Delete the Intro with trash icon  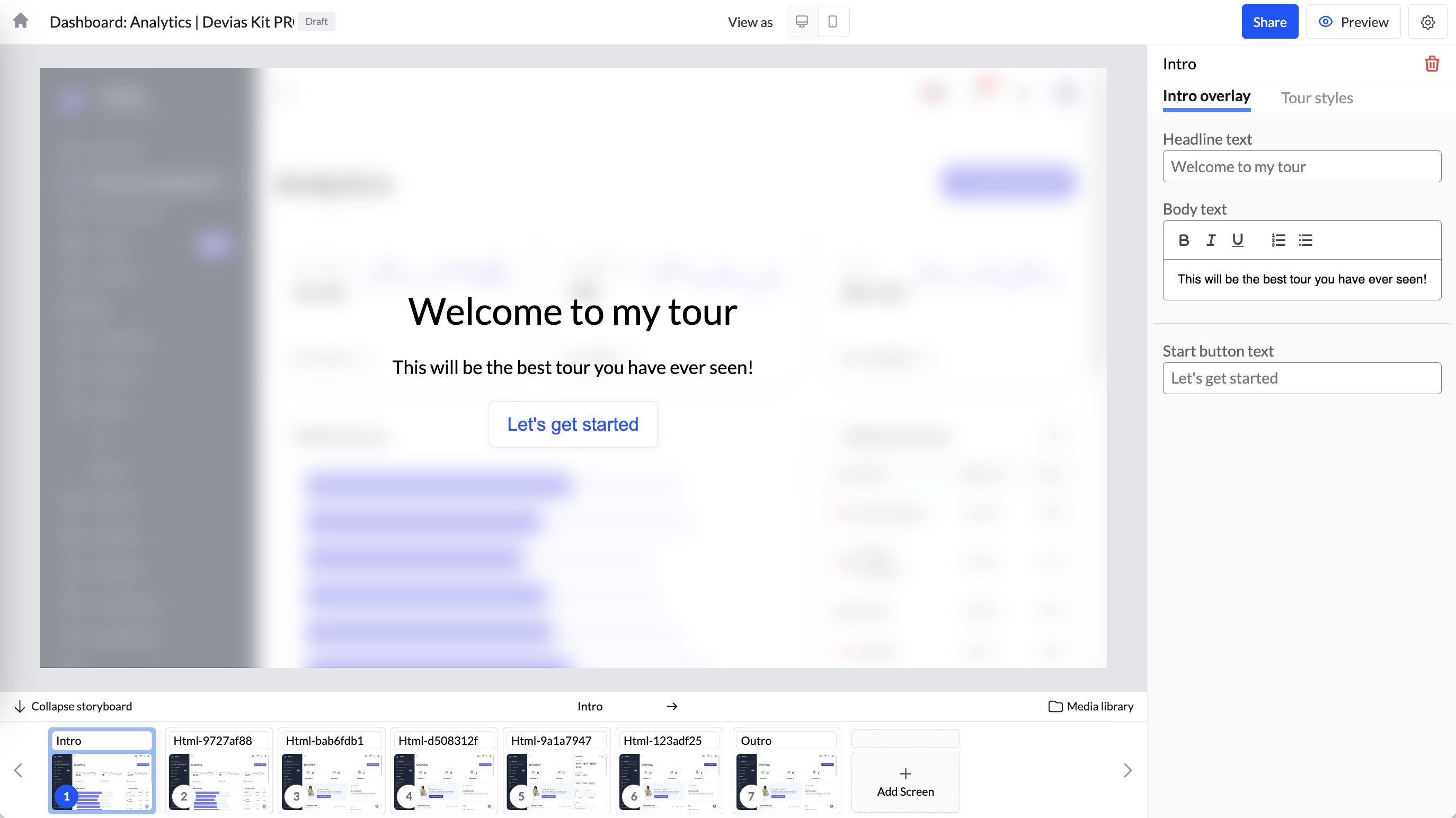pos(1431,64)
